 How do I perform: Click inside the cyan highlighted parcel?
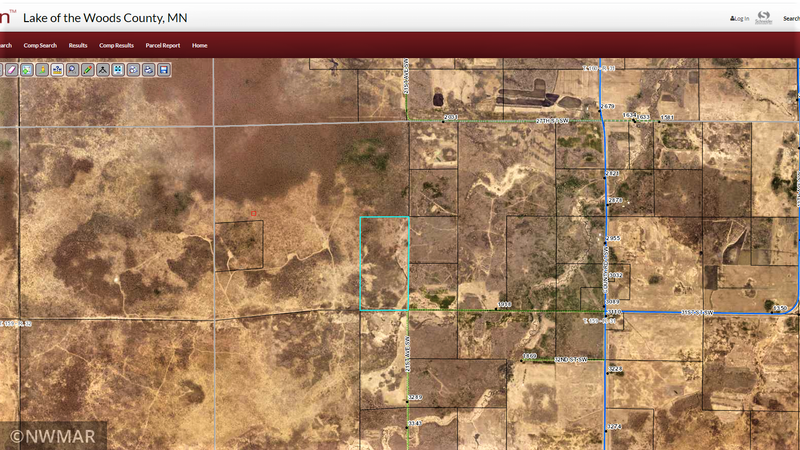384,263
